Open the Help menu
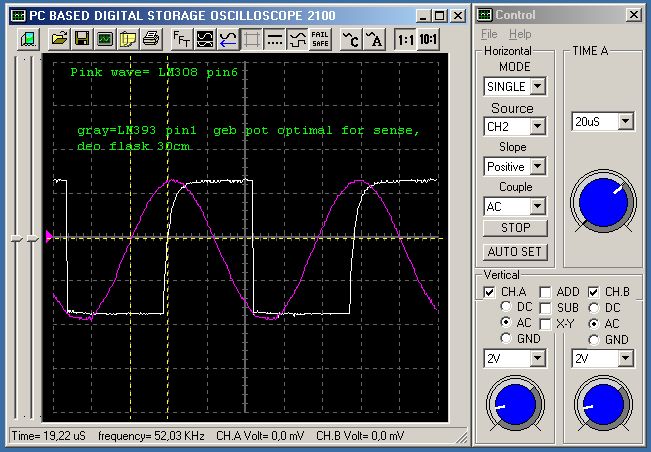Viewport: 651px width, 452px height. [x=520, y=34]
